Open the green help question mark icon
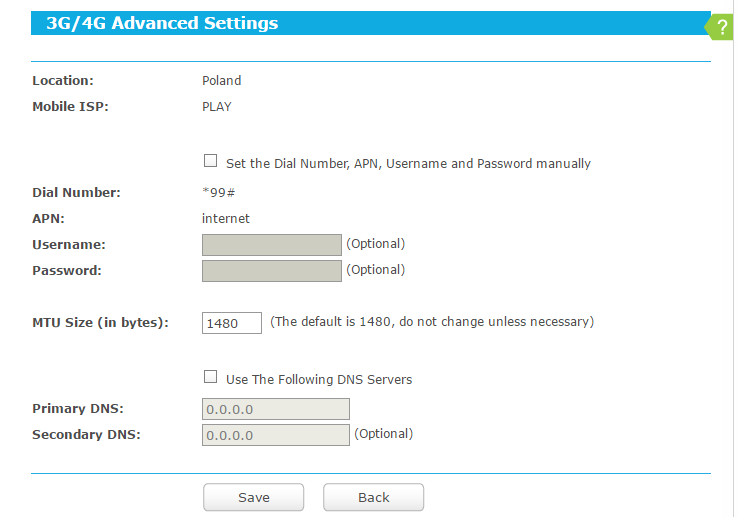Screen dimensions: 738x517 tap(722, 28)
